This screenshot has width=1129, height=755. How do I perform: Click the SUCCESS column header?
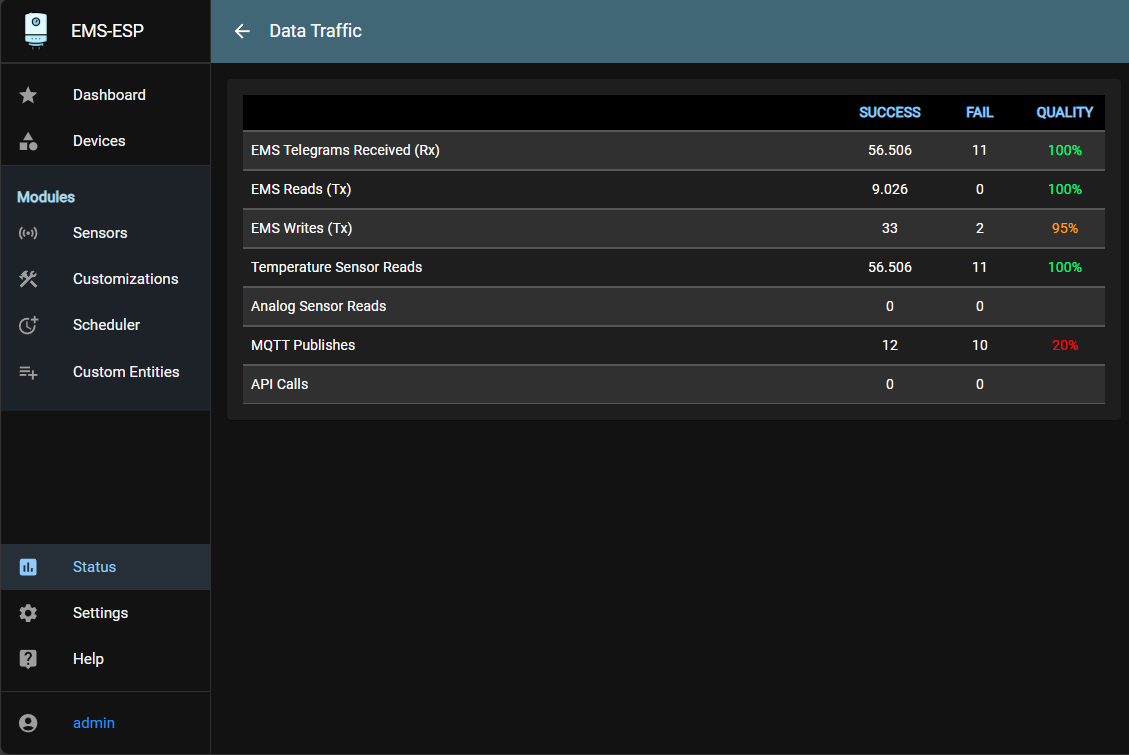(889, 112)
